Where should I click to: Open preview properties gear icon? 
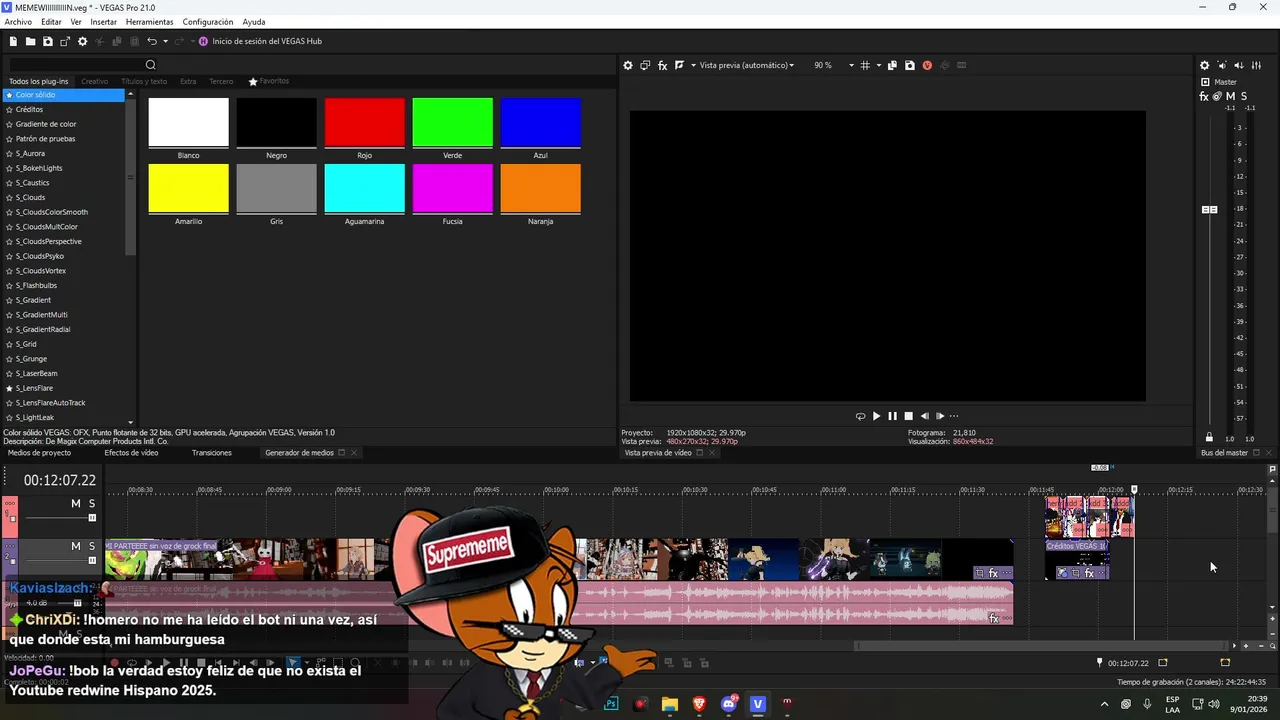pyautogui.click(x=628, y=65)
